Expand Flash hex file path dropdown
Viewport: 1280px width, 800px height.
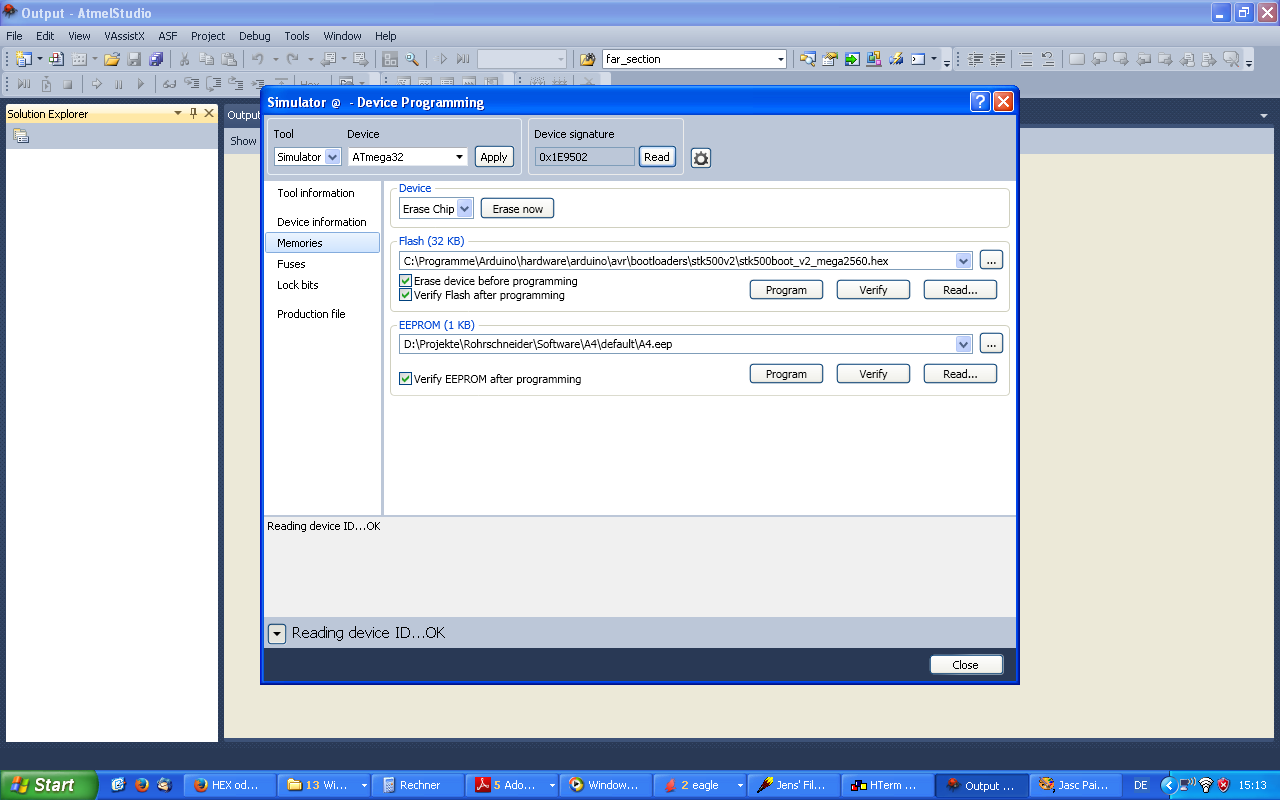pyautogui.click(x=964, y=261)
